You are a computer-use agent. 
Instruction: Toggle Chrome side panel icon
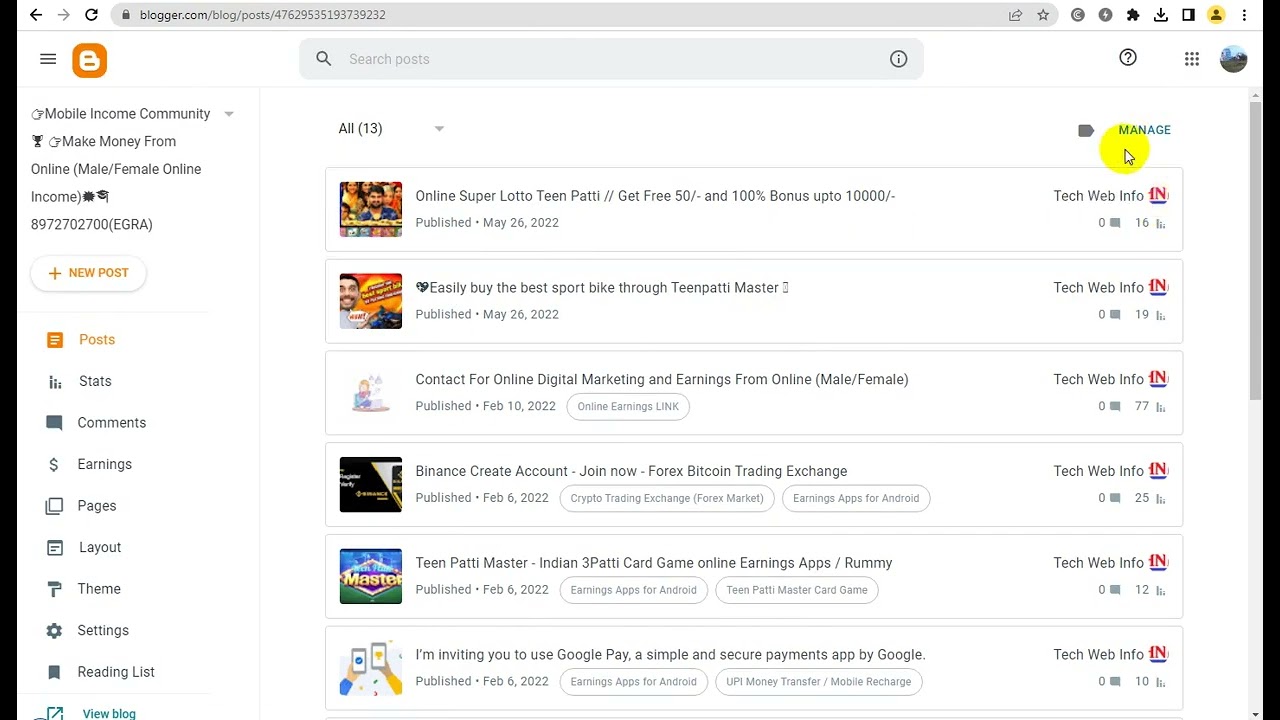1188,15
